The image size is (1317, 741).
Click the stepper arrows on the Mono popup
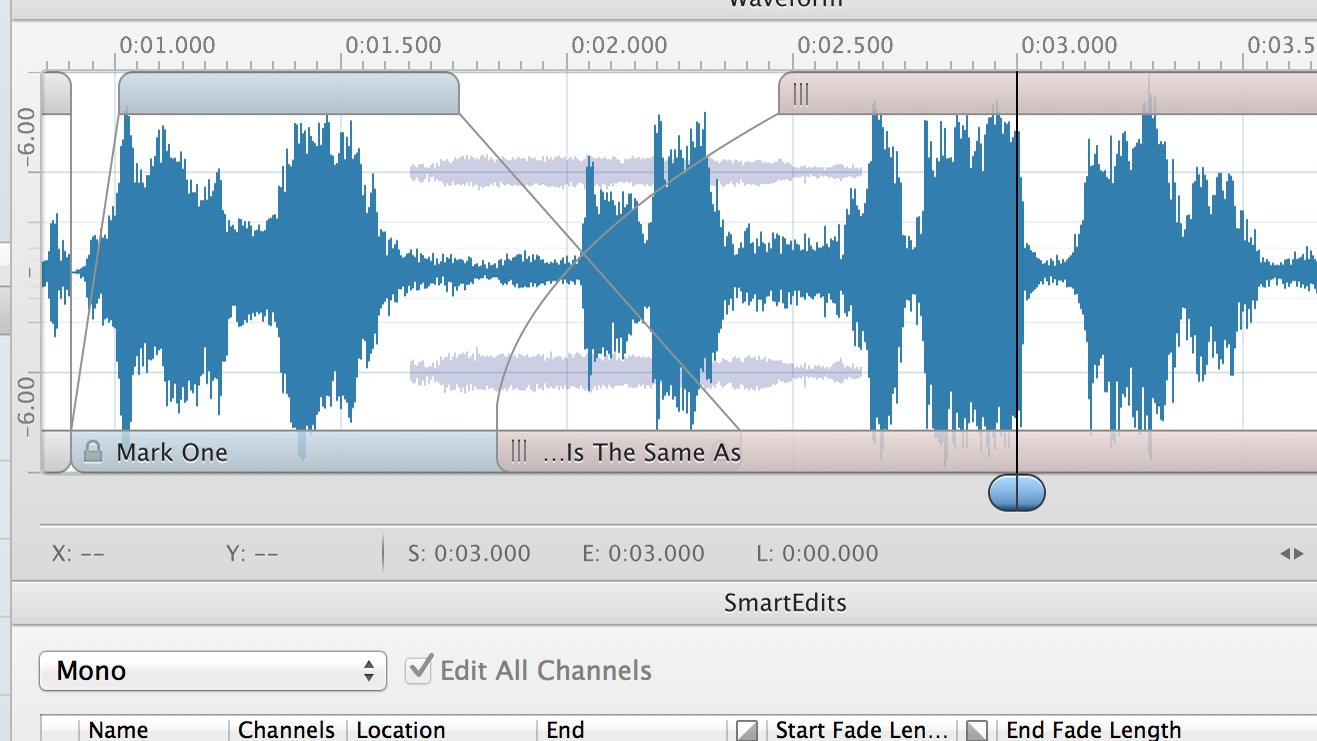point(369,671)
